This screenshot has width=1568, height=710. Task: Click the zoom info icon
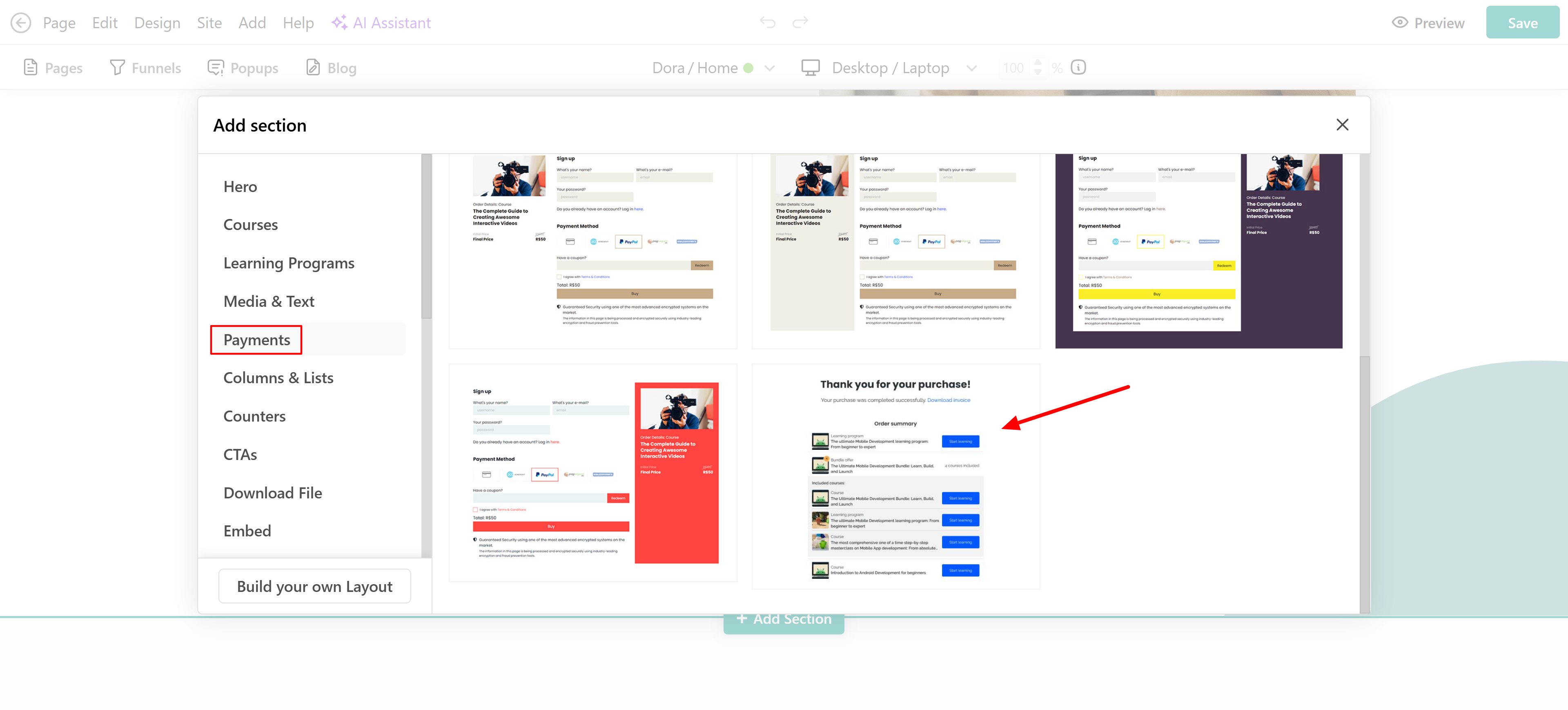click(x=1078, y=67)
